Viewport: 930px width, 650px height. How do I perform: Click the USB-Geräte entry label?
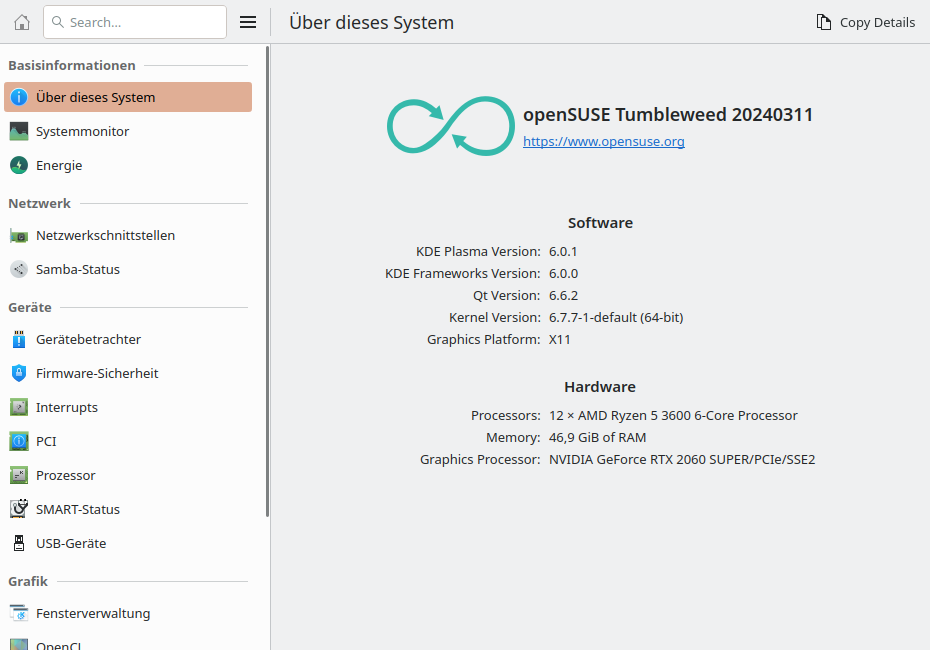tap(71, 543)
